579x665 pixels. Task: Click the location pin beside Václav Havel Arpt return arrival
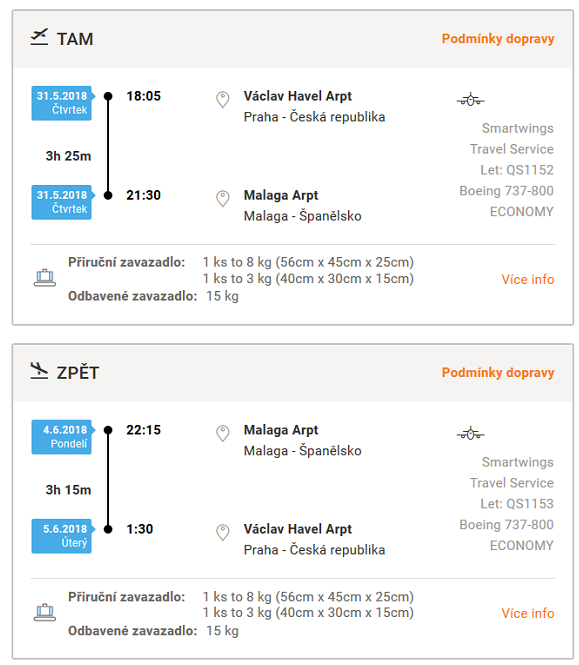(223, 532)
